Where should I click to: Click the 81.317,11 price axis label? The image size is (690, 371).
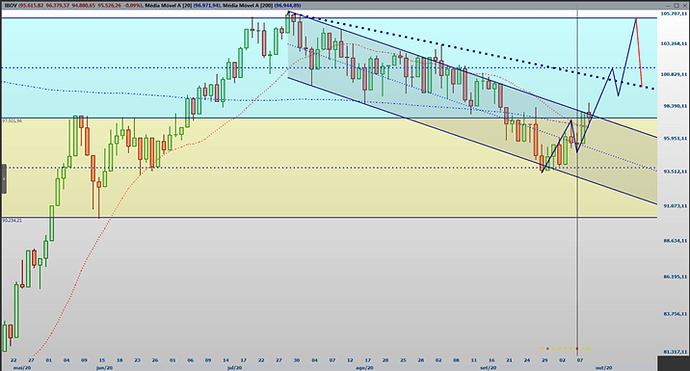[x=674, y=352]
